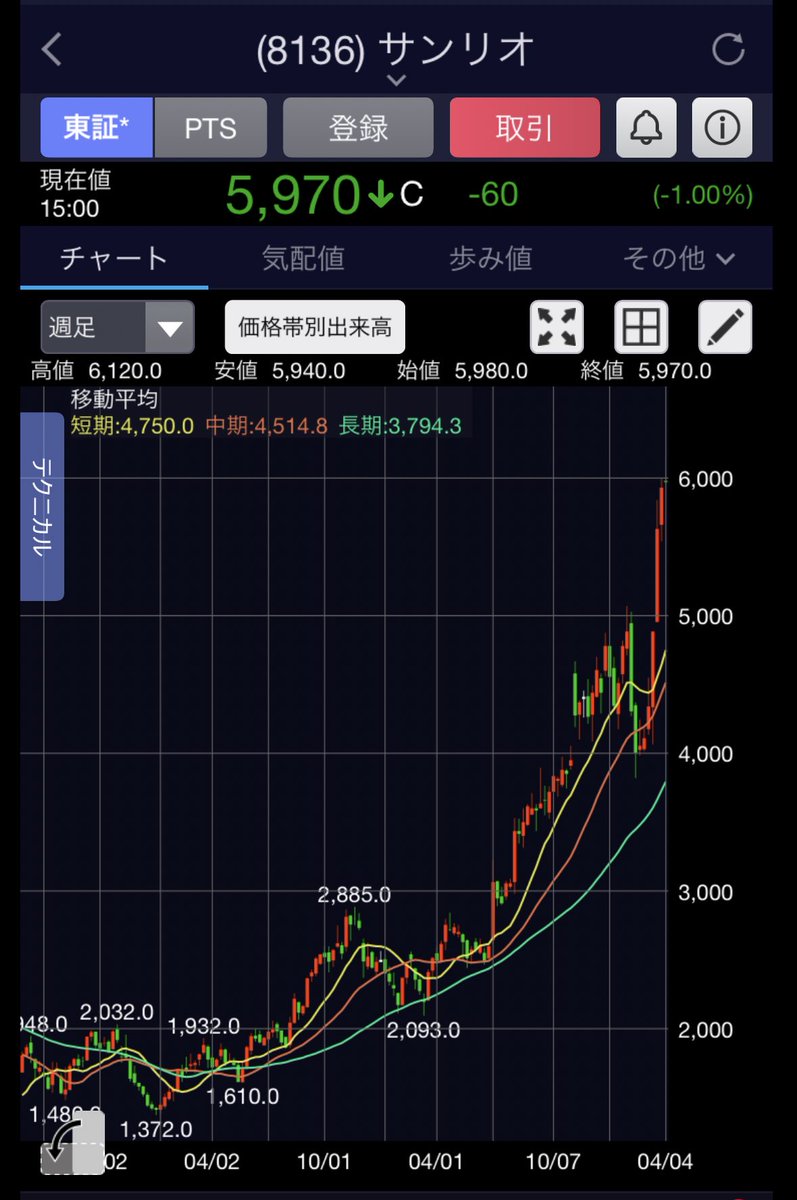This screenshot has height=1200, width=797.
Task: Open chart grid layout options
Action: [x=640, y=327]
